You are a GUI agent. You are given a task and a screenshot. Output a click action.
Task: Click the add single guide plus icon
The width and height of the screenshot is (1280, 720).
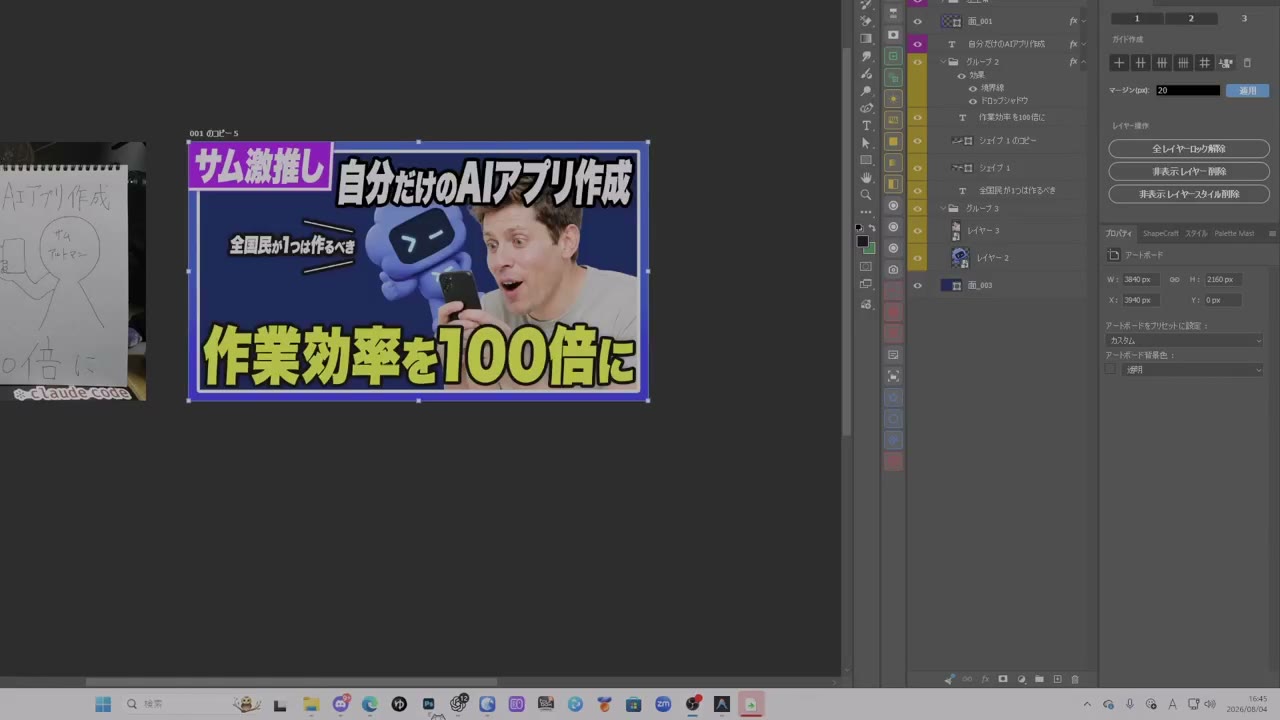pos(1119,63)
